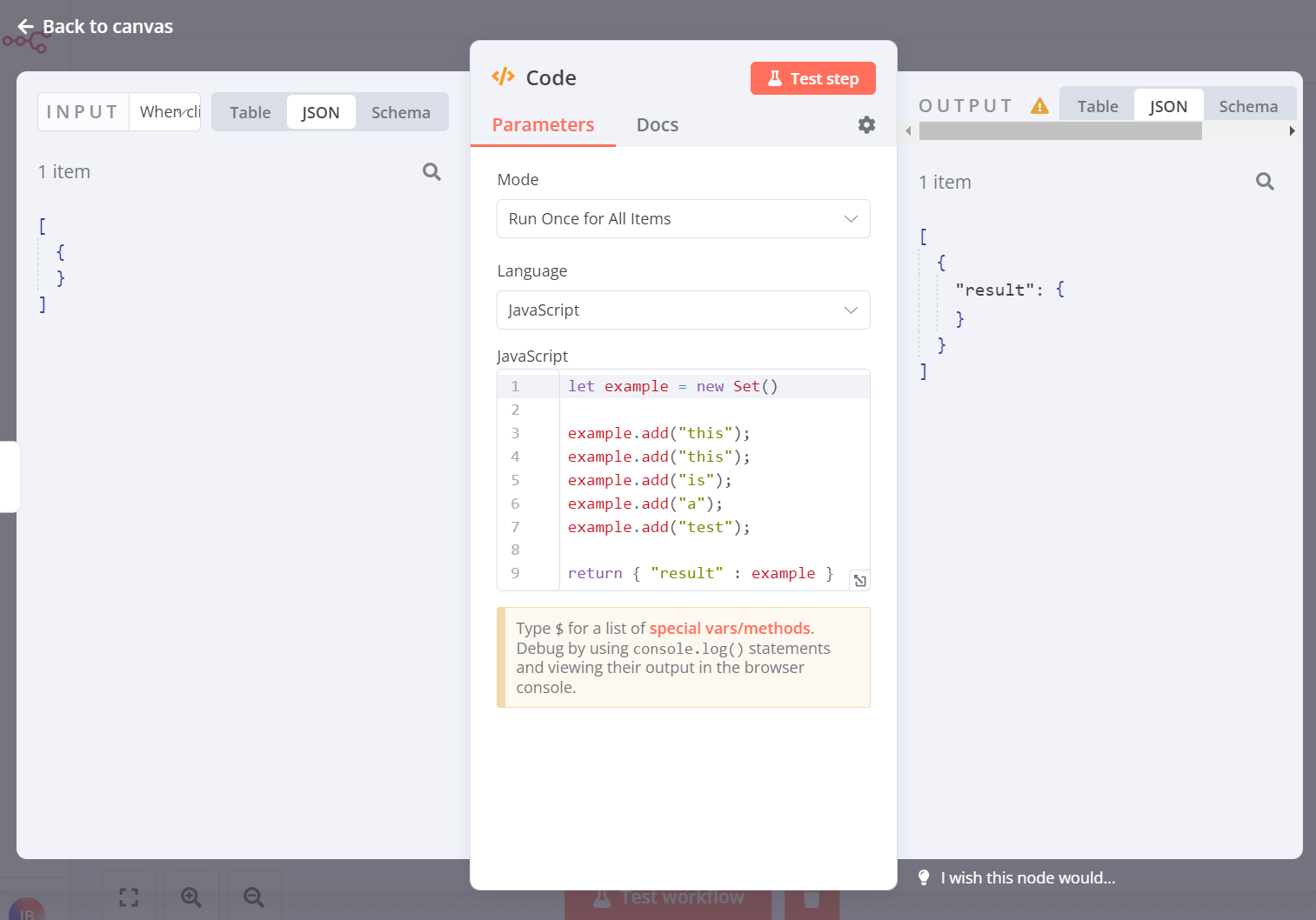Switch output view to Table
Viewport: 1316px width, 920px height.
(x=1097, y=106)
